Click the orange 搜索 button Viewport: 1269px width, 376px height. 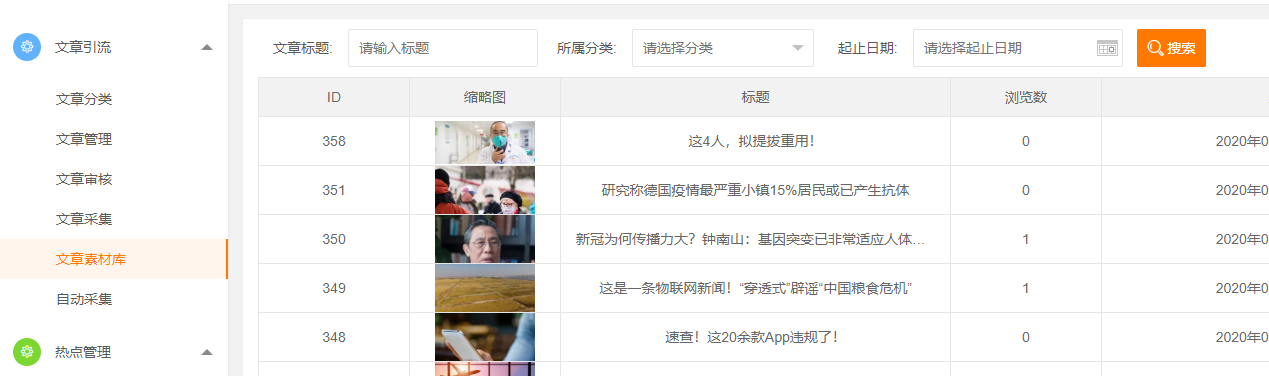click(1171, 48)
